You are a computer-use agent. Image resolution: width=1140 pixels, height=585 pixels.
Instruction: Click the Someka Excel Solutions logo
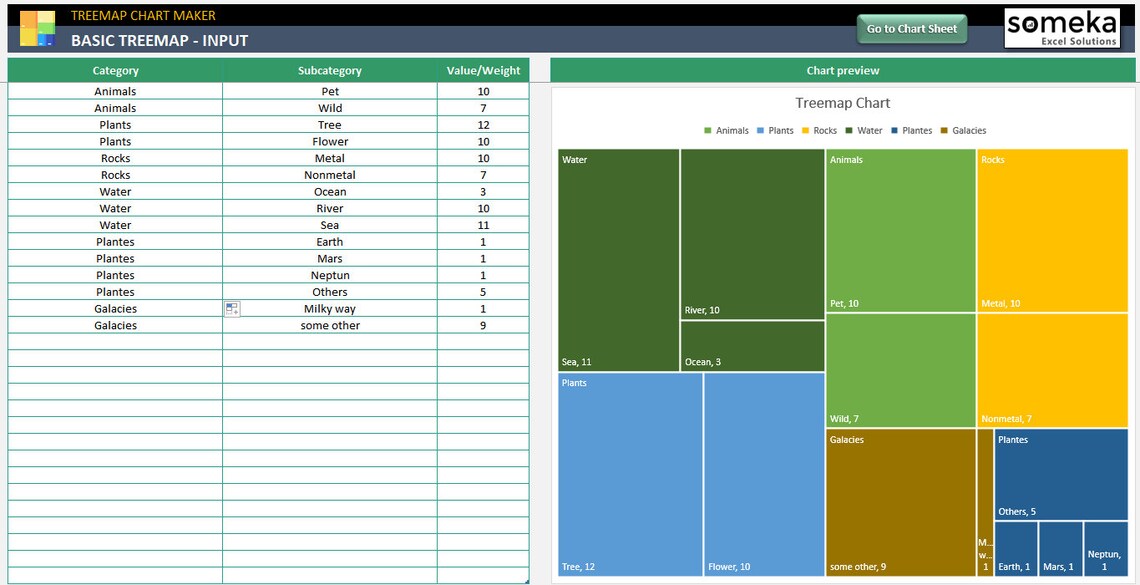click(x=1063, y=27)
